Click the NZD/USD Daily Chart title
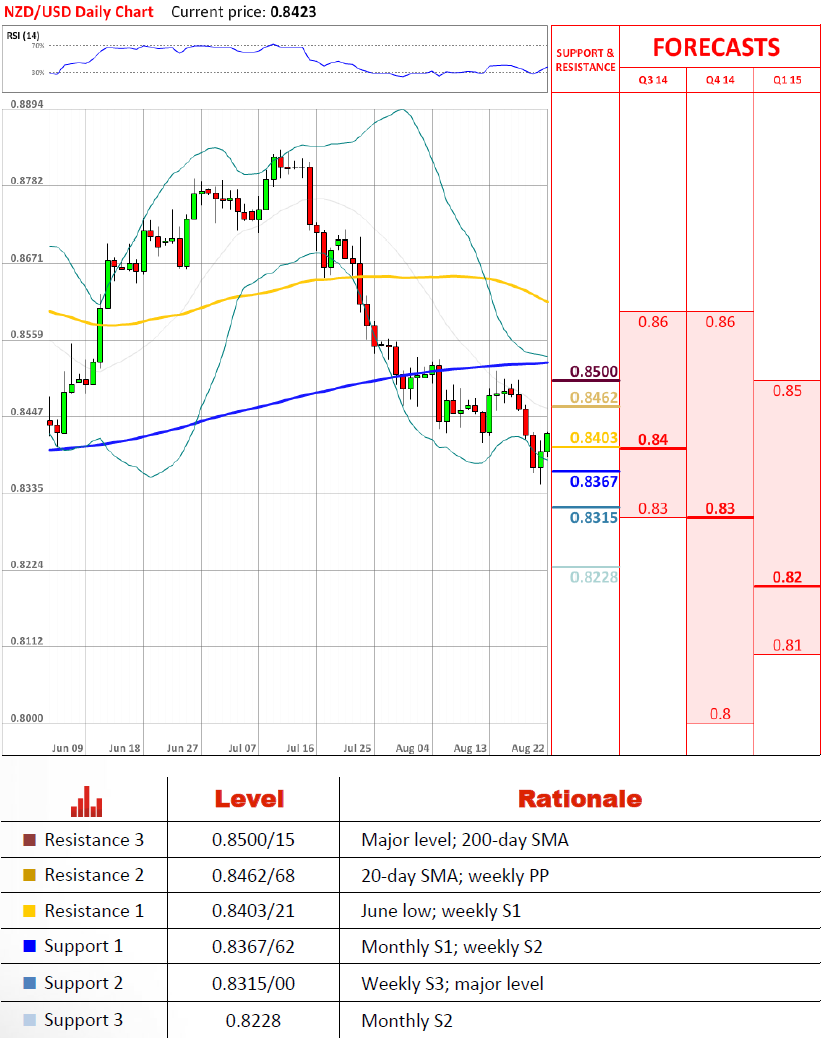 79,12
